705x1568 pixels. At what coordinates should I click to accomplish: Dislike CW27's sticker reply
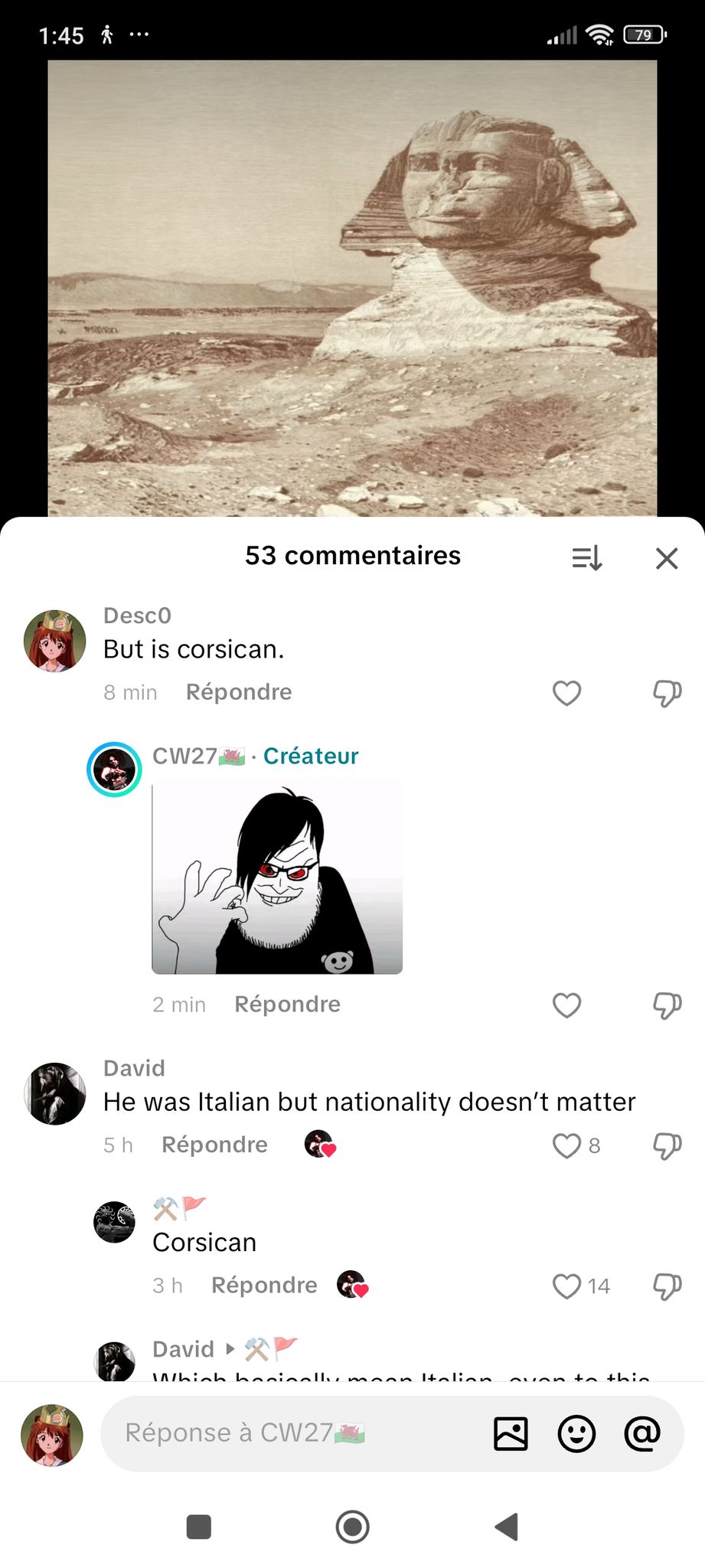coord(667,1005)
